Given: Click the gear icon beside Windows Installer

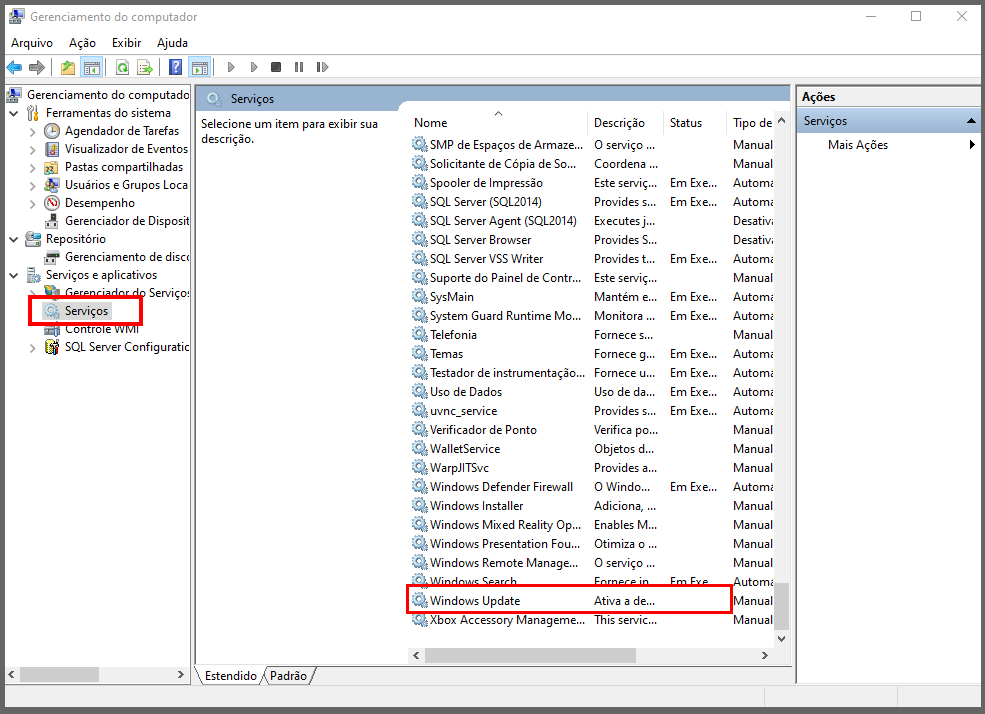Looking at the screenshot, I should (420, 506).
